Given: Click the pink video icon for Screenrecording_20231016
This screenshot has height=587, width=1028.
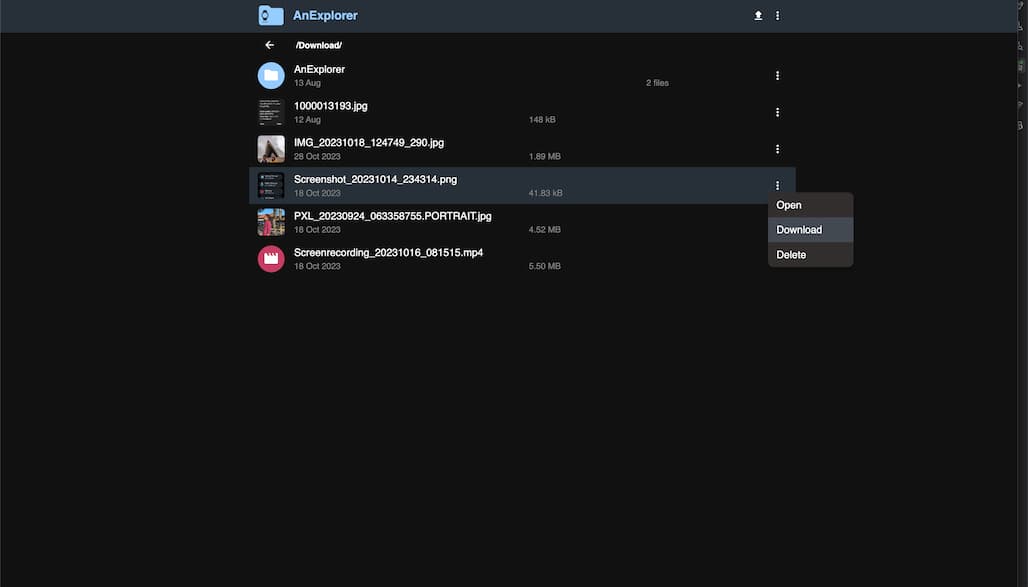Looking at the screenshot, I should click(271, 258).
